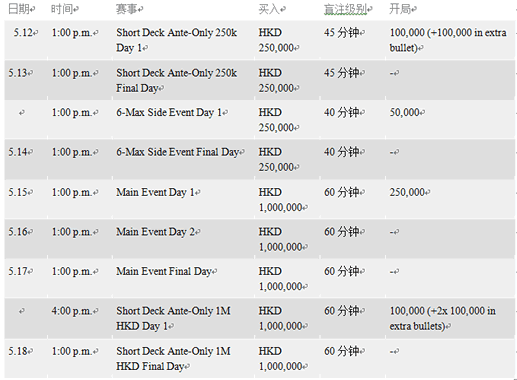The width and height of the screenshot is (517, 380).
Task: Select the 50,000 starting stack cell
Action: pyautogui.click(x=405, y=113)
